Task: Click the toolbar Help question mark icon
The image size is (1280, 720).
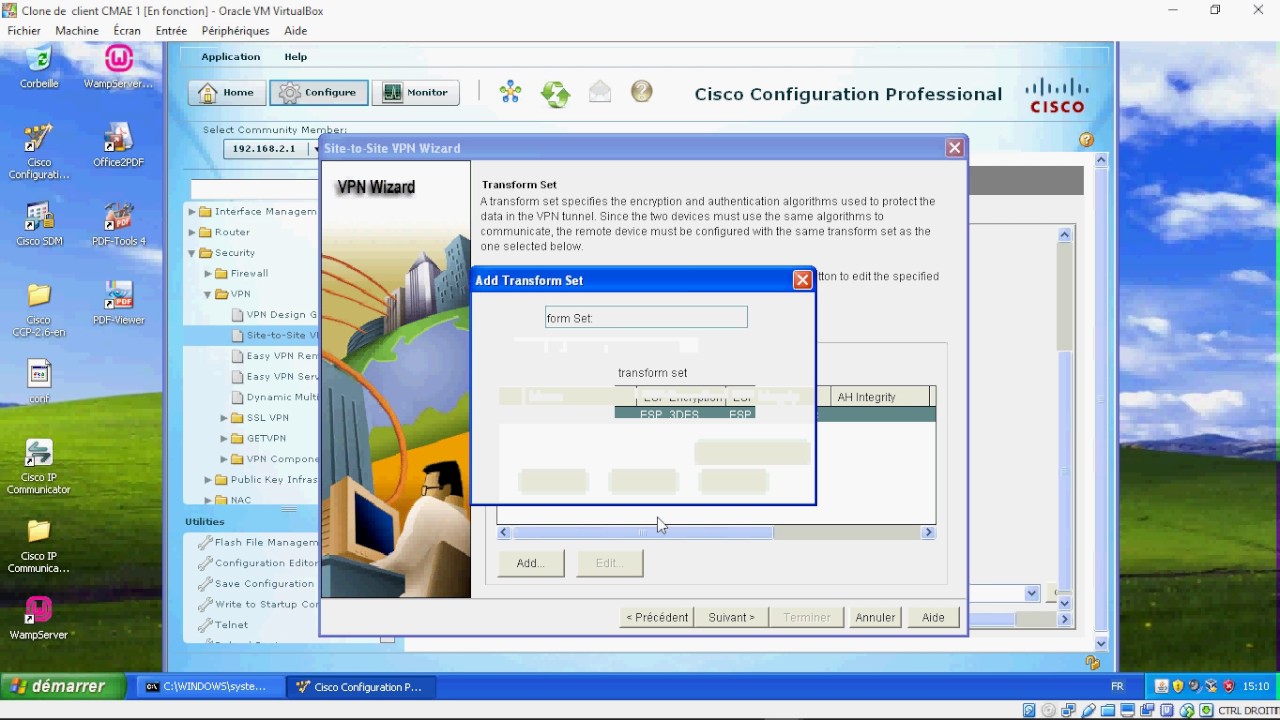Action: point(642,92)
